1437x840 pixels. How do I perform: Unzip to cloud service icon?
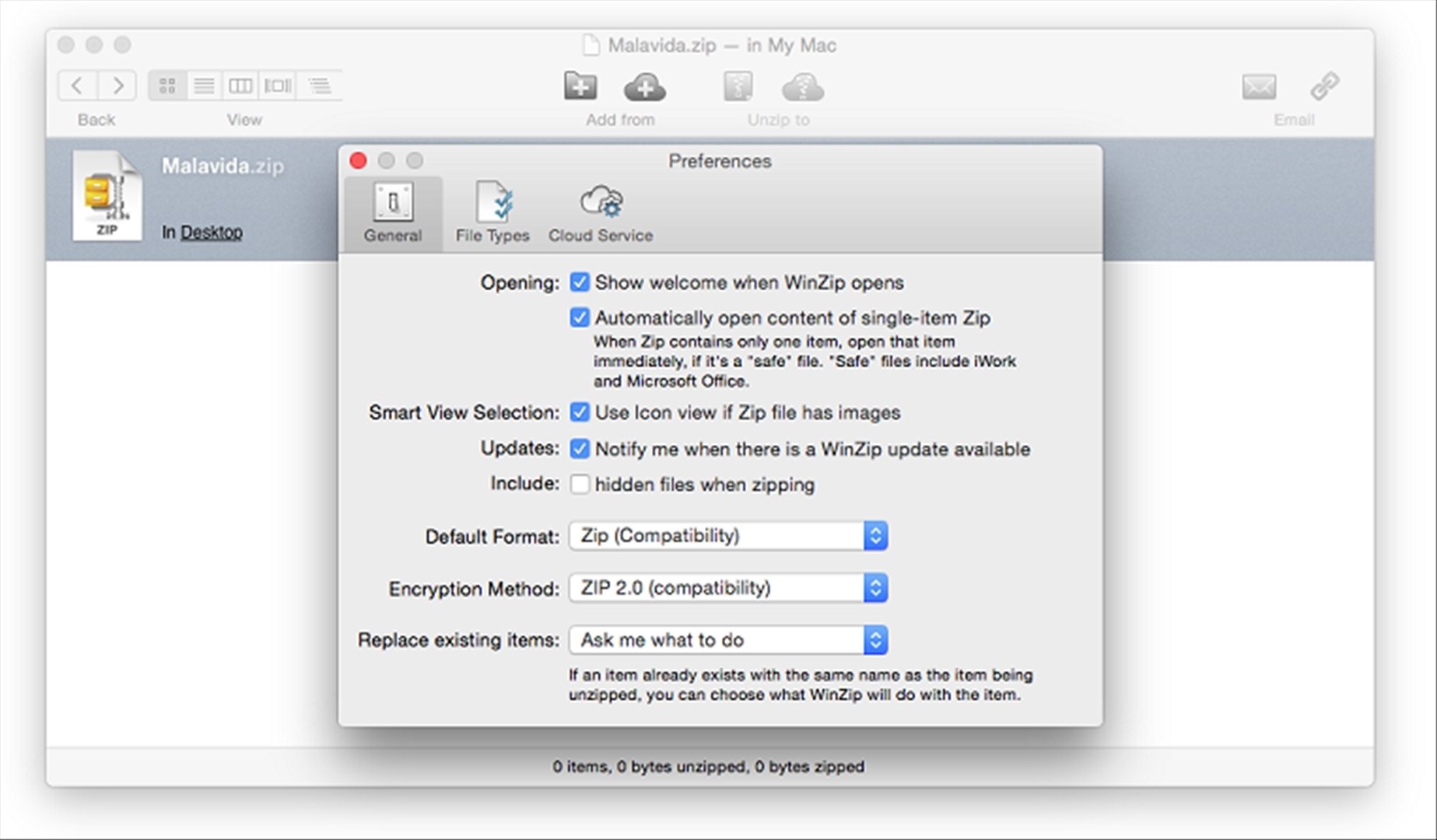click(x=803, y=86)
